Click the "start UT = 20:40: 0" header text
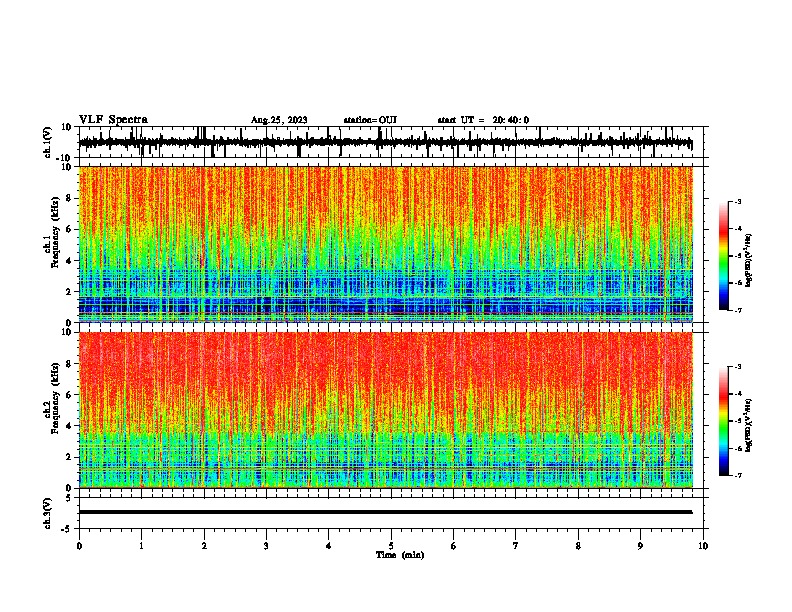792x612 pixels. pyautogui.click(x=483, y=120)
